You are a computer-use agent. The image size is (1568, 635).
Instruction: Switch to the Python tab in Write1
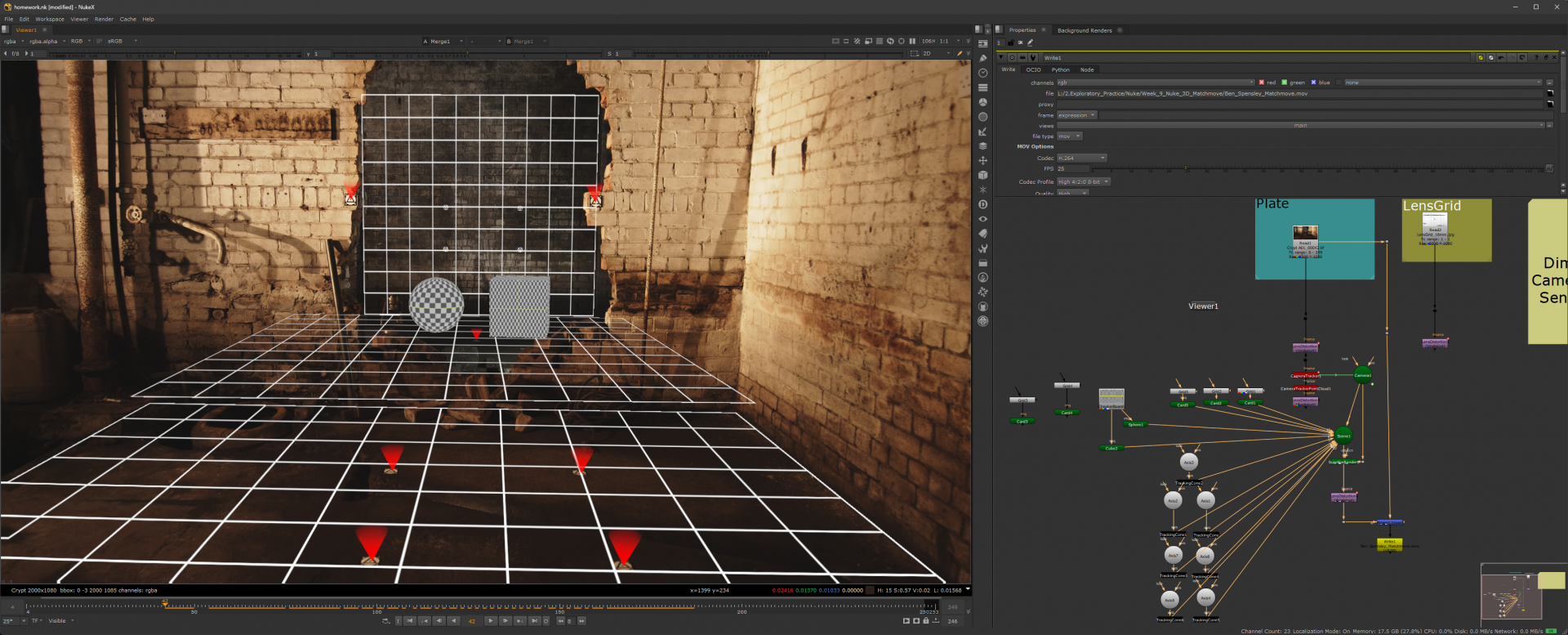(1060, 69)
